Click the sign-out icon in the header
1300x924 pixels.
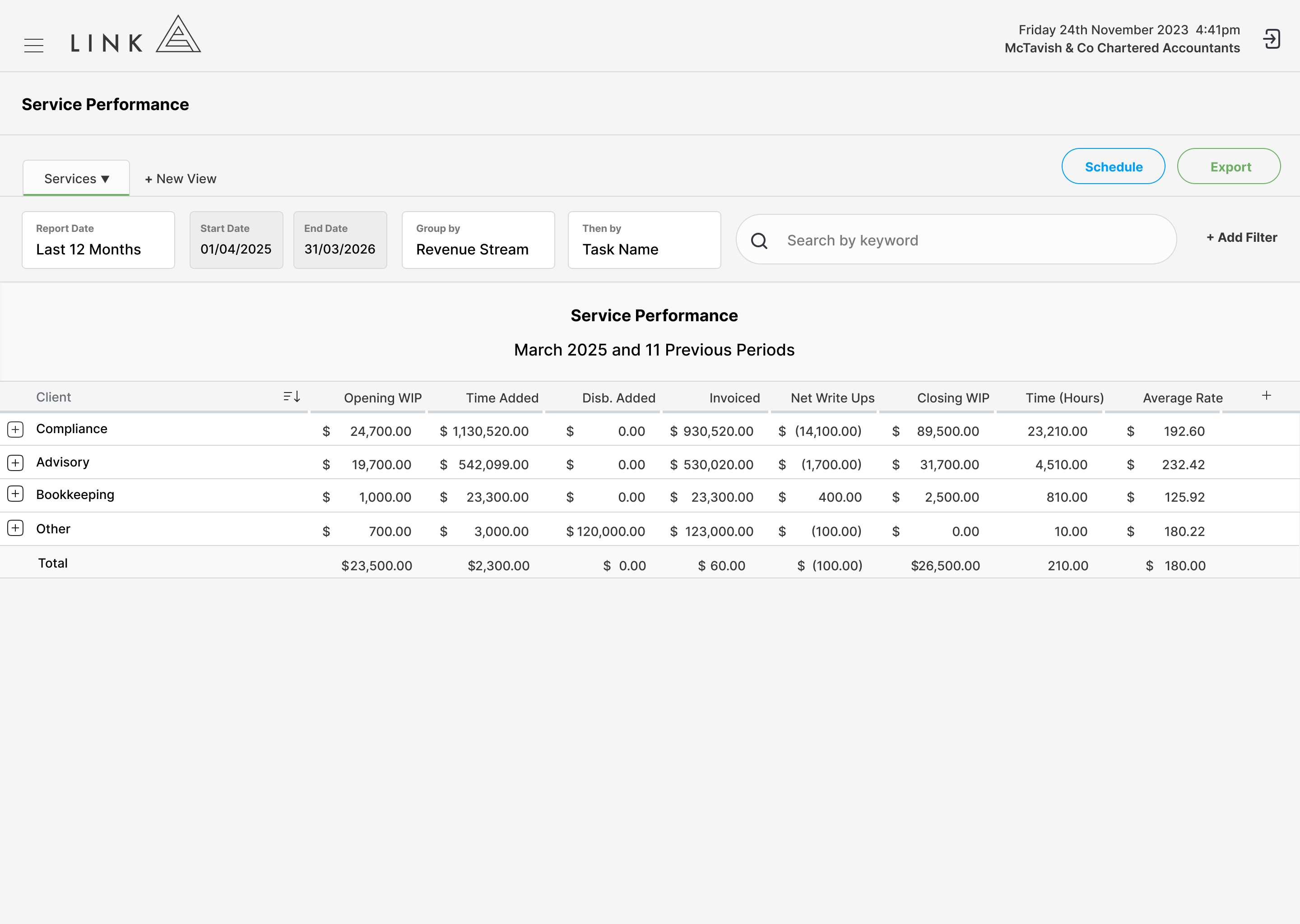(x=1272, y=39)
